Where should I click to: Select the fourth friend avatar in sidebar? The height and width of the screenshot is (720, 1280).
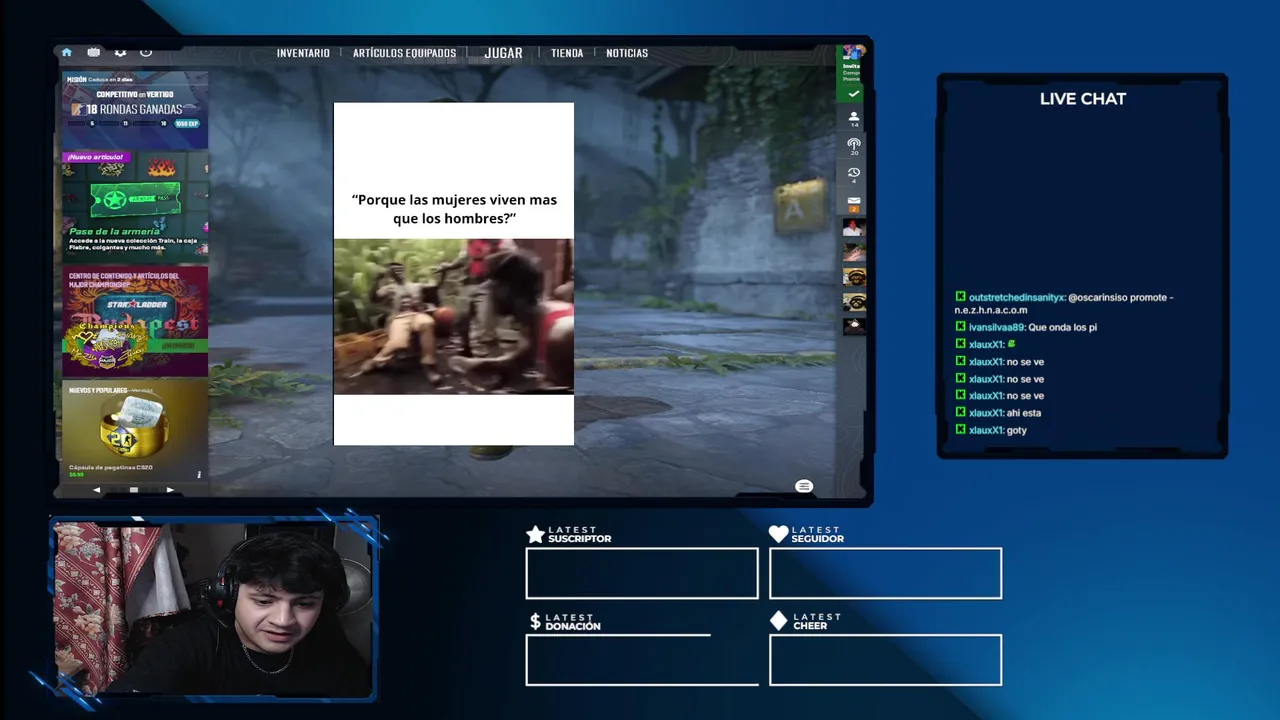tap(853, 301)
